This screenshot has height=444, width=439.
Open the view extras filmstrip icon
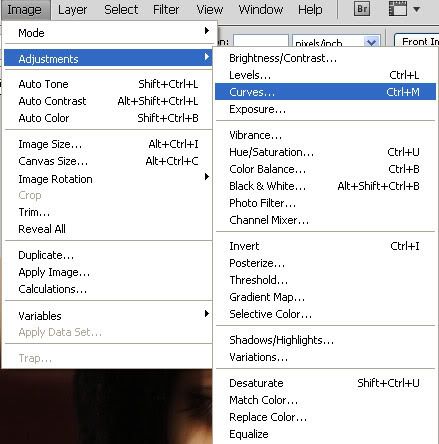[x=398, y=9]
